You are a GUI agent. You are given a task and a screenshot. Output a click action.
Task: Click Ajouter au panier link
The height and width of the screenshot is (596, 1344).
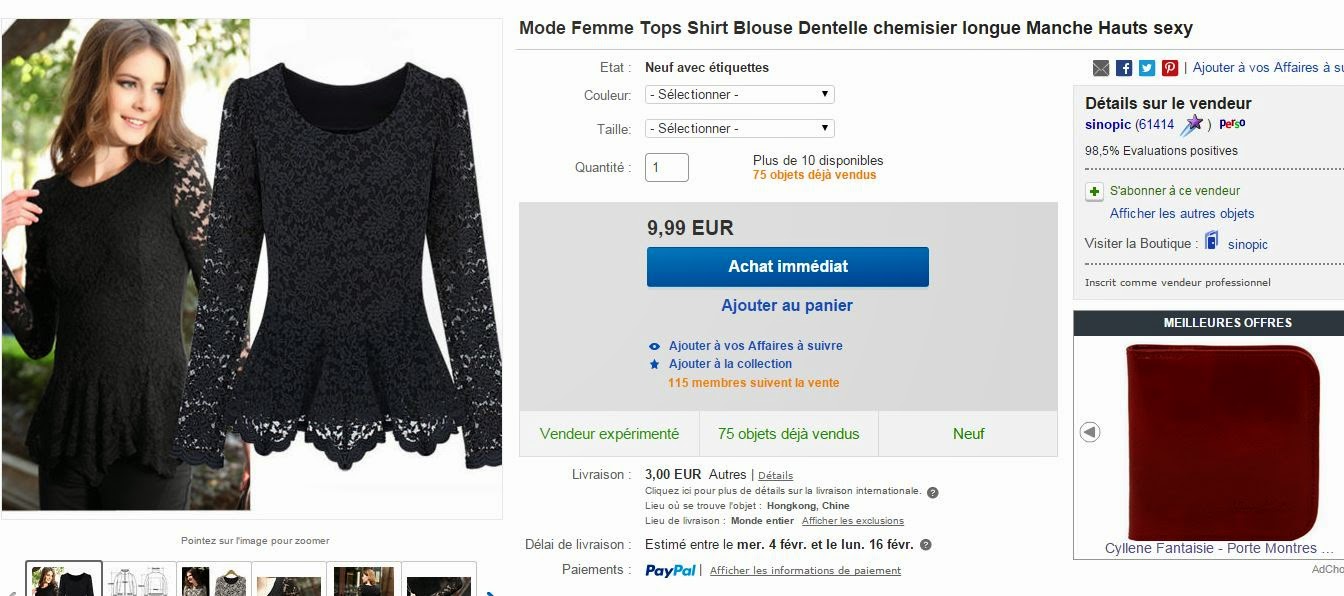pyautogui.click(x=787, y=306)
